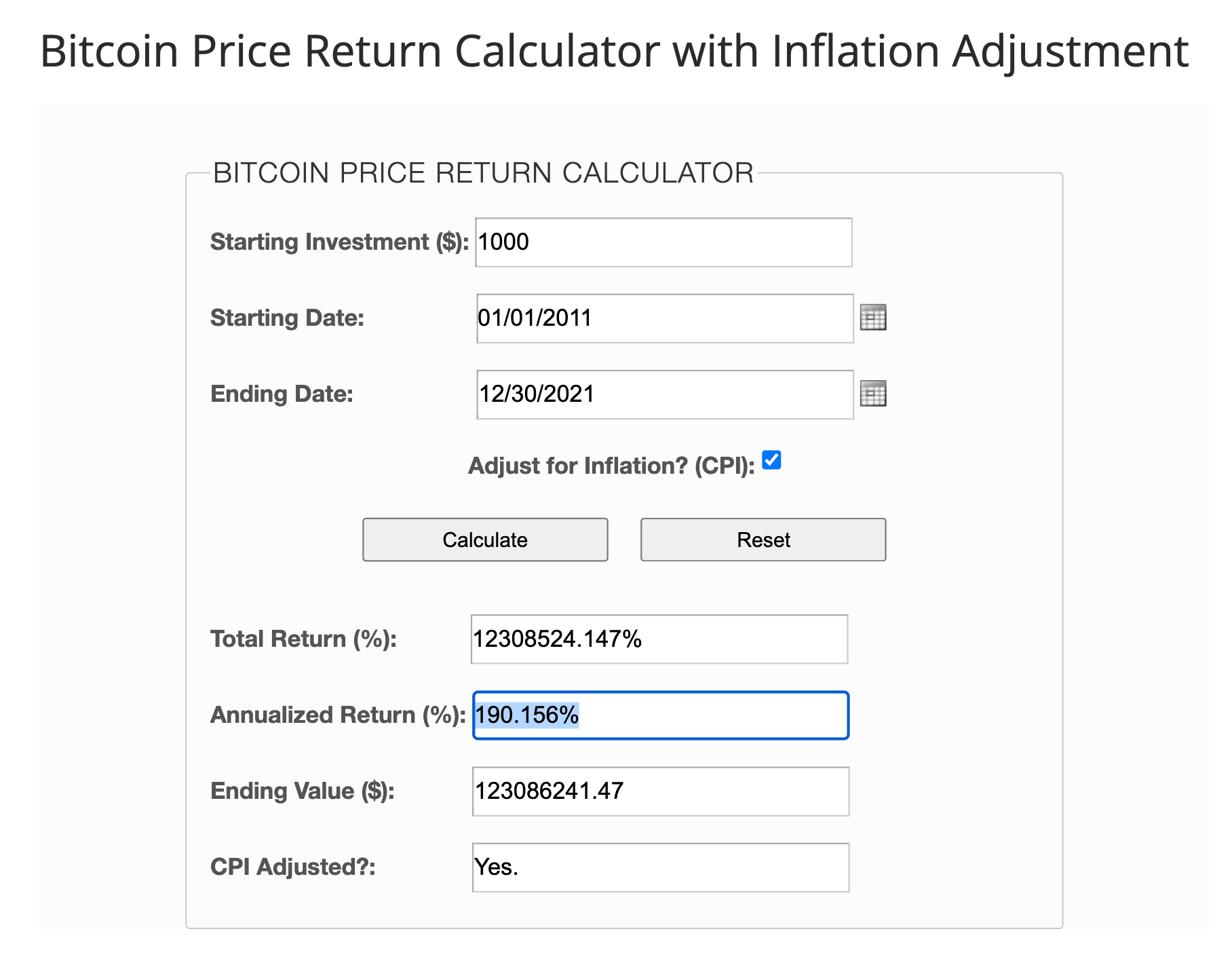Click the "Starting Investment ($):" label text
Image resolution: width=1232 pixels, height=976 pixels.
(339, 242)
